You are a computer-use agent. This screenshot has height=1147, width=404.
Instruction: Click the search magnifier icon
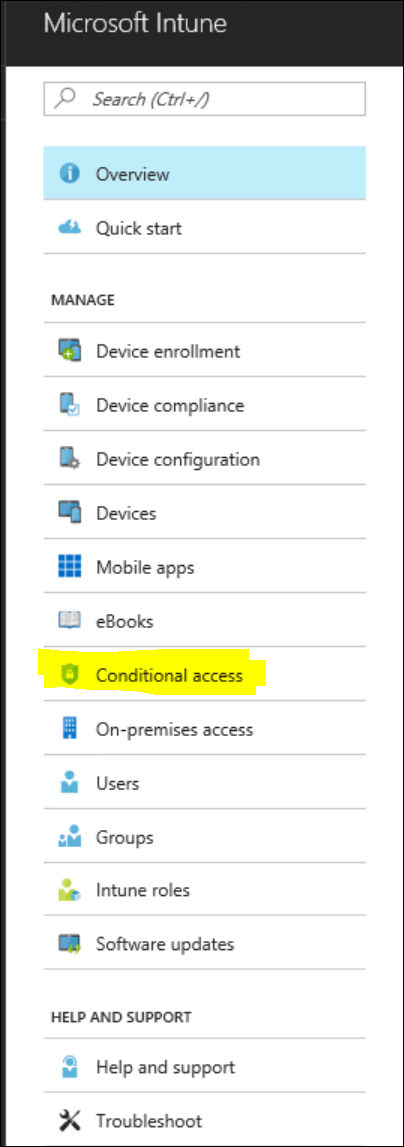tap(67, 98)
